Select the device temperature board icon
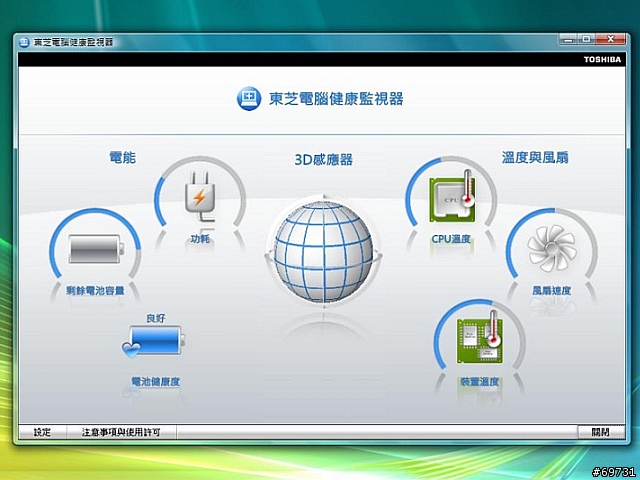 click(480, 338)
